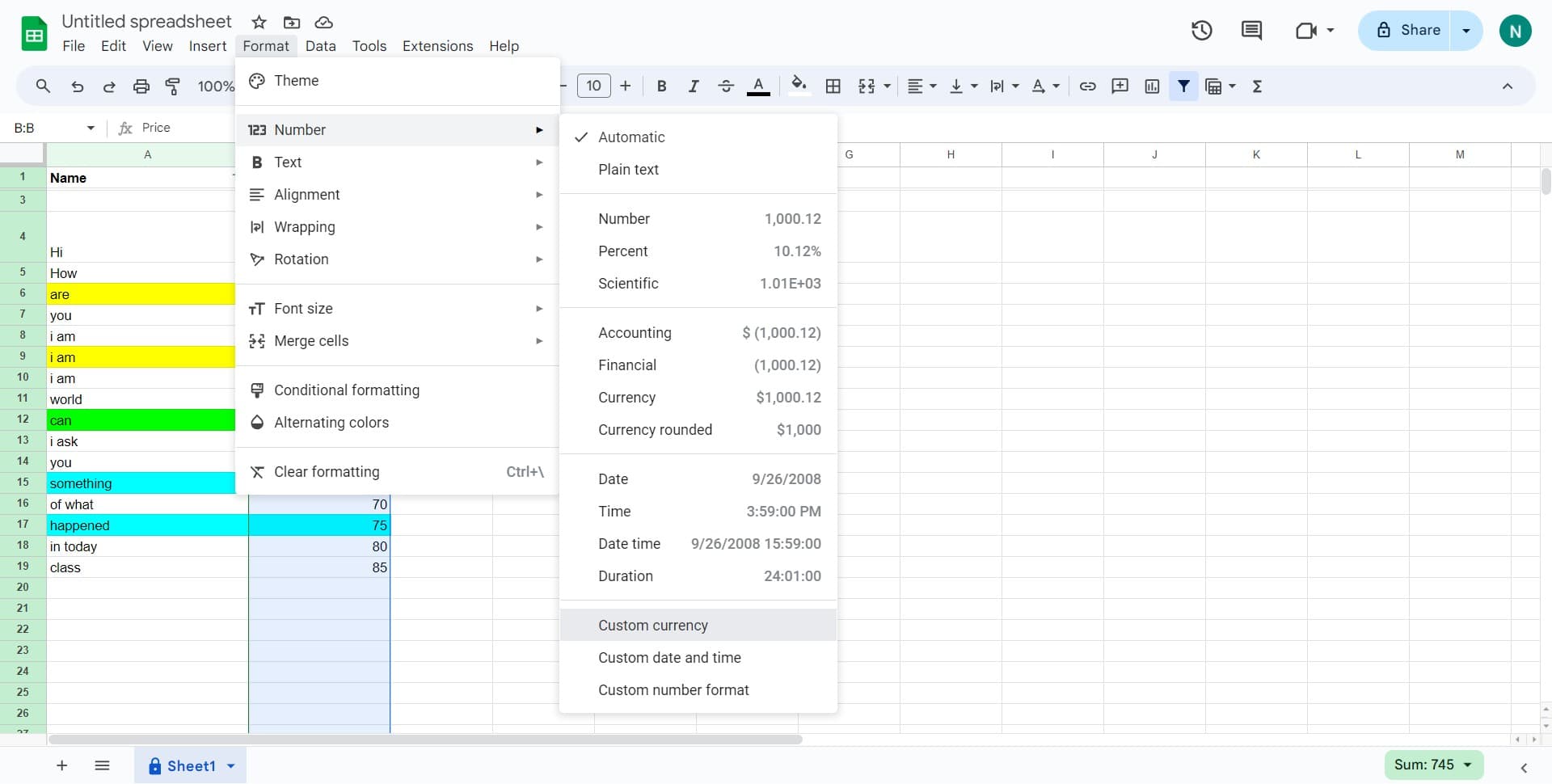Insert a function with the sigma icon
This screenshot has width=1552, height=784.
1257,86
